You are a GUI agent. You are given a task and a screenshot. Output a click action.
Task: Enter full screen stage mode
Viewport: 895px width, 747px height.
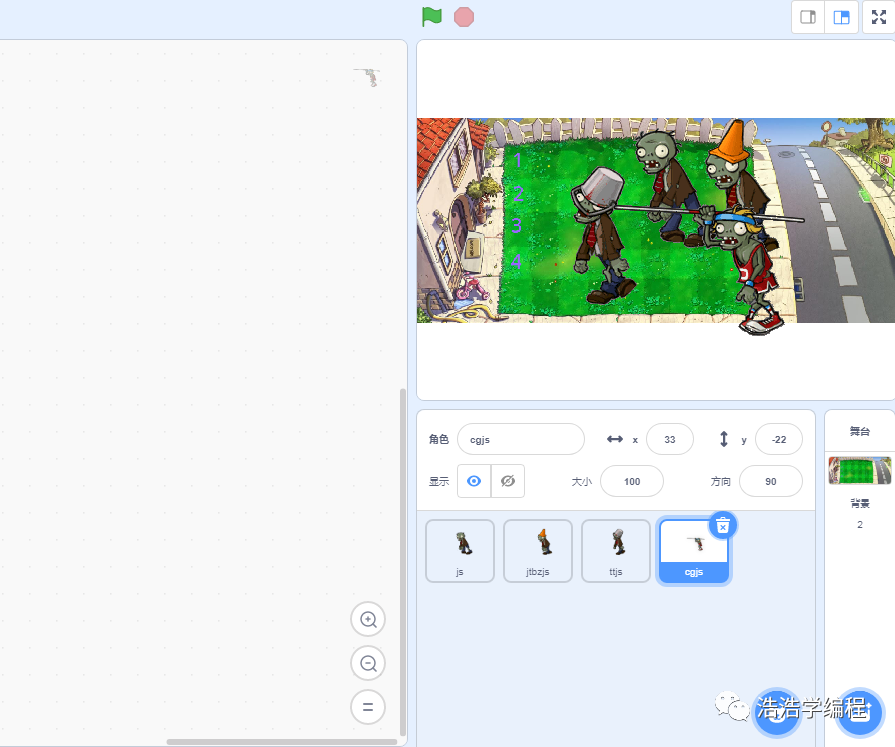pos(878,17)
